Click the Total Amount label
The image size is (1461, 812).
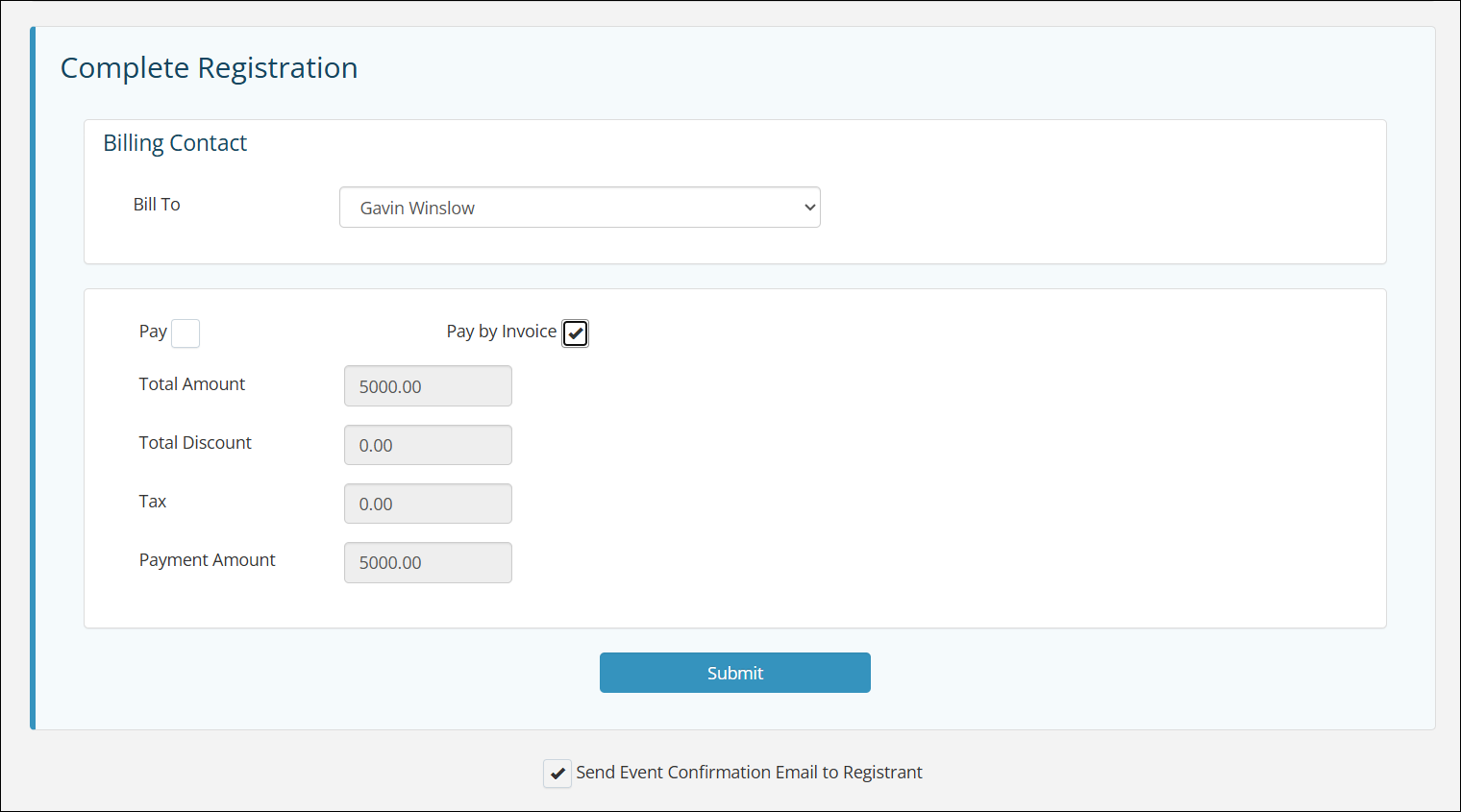tap(191, 383)
